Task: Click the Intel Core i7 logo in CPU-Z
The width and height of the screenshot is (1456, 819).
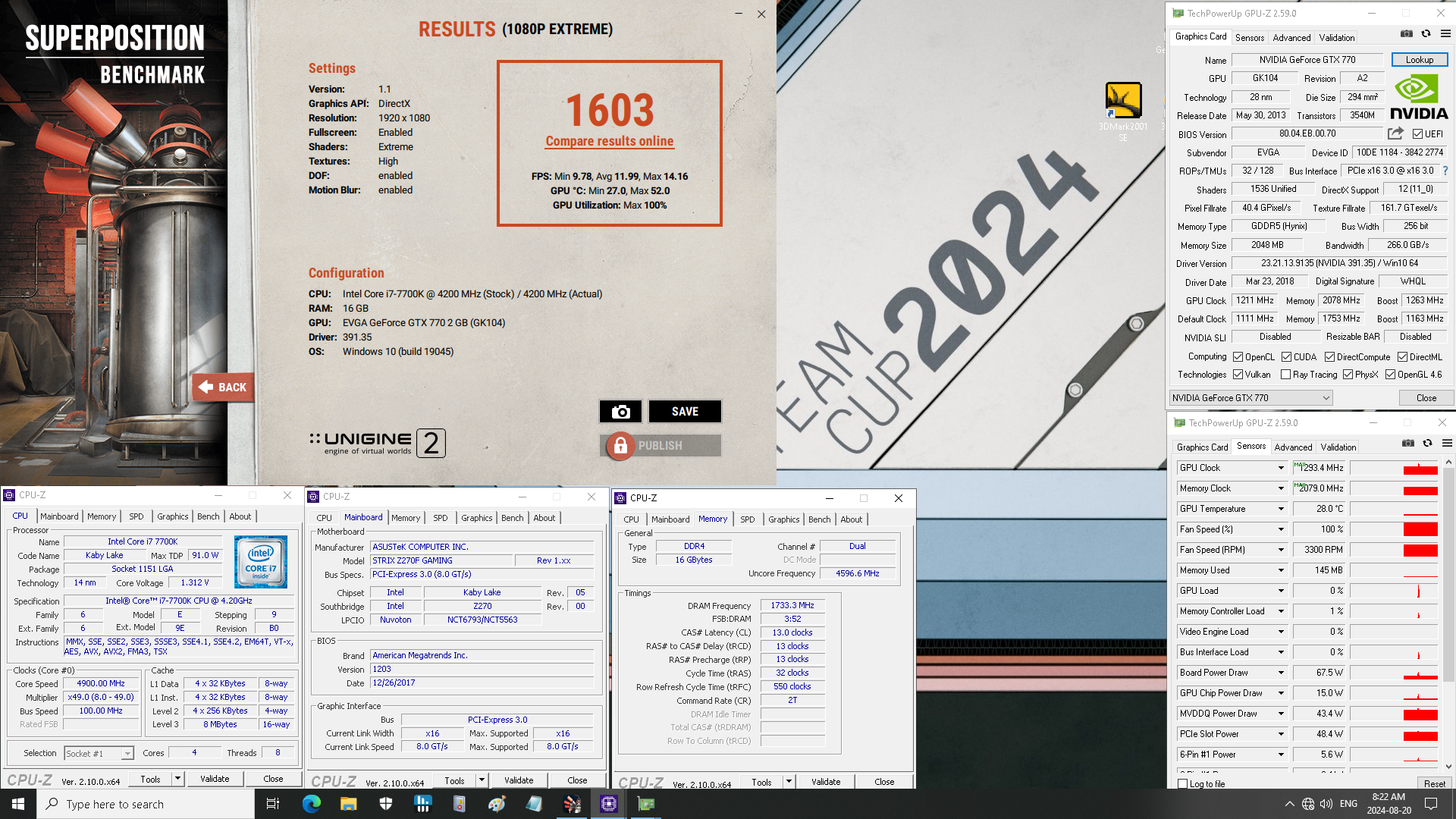Action: point(261,562)
